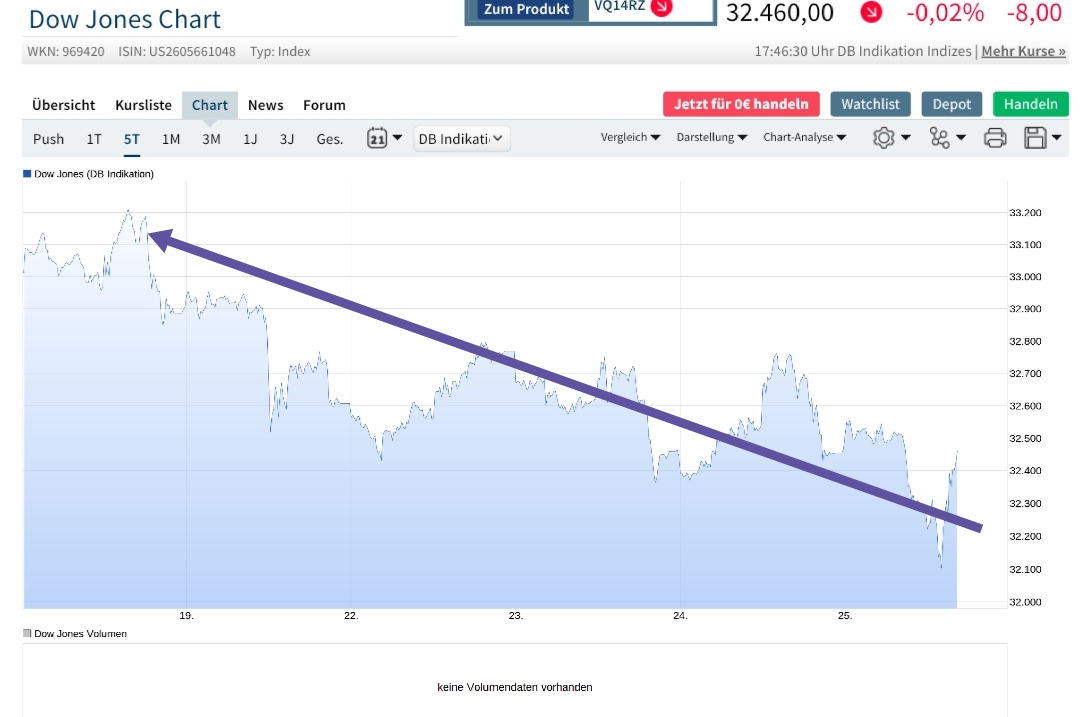Select 1T time range
The width and height of the screenshot is (1080, 717).
tap(94, 138)
